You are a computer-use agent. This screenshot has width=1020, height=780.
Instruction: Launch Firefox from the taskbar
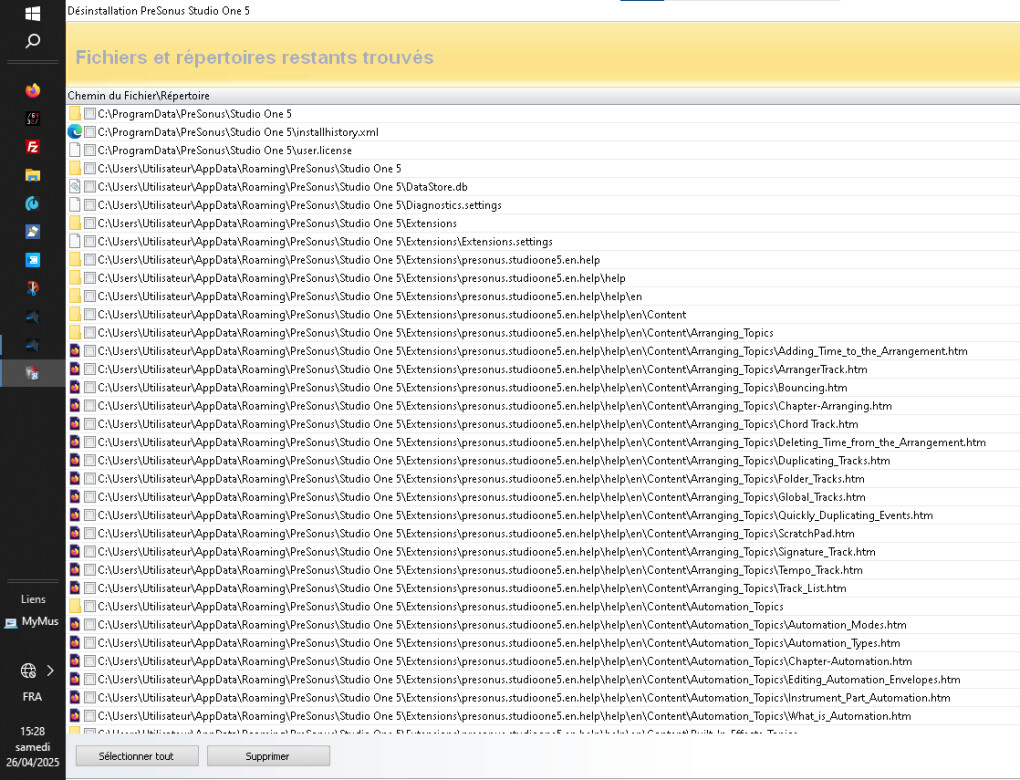pos(33,90)
